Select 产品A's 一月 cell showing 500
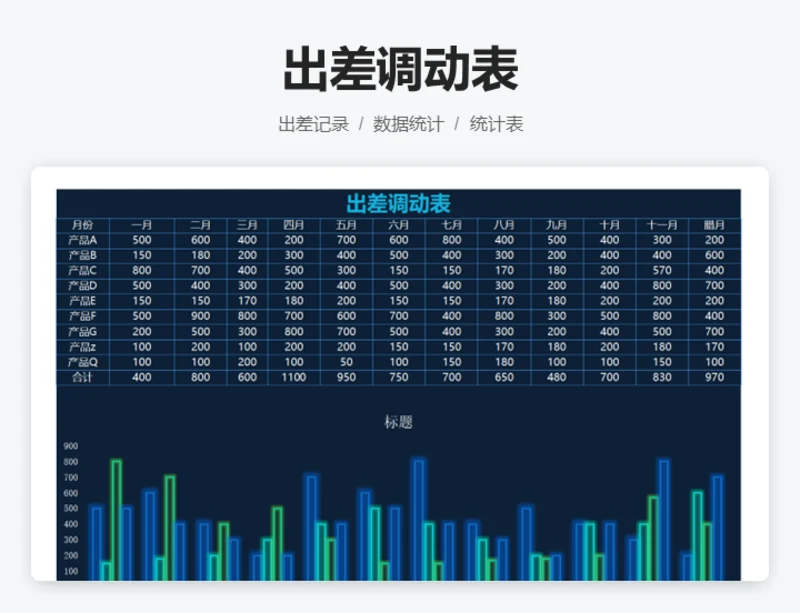The width and height of the screenshot is (800, 613). (x=142, y=240)
